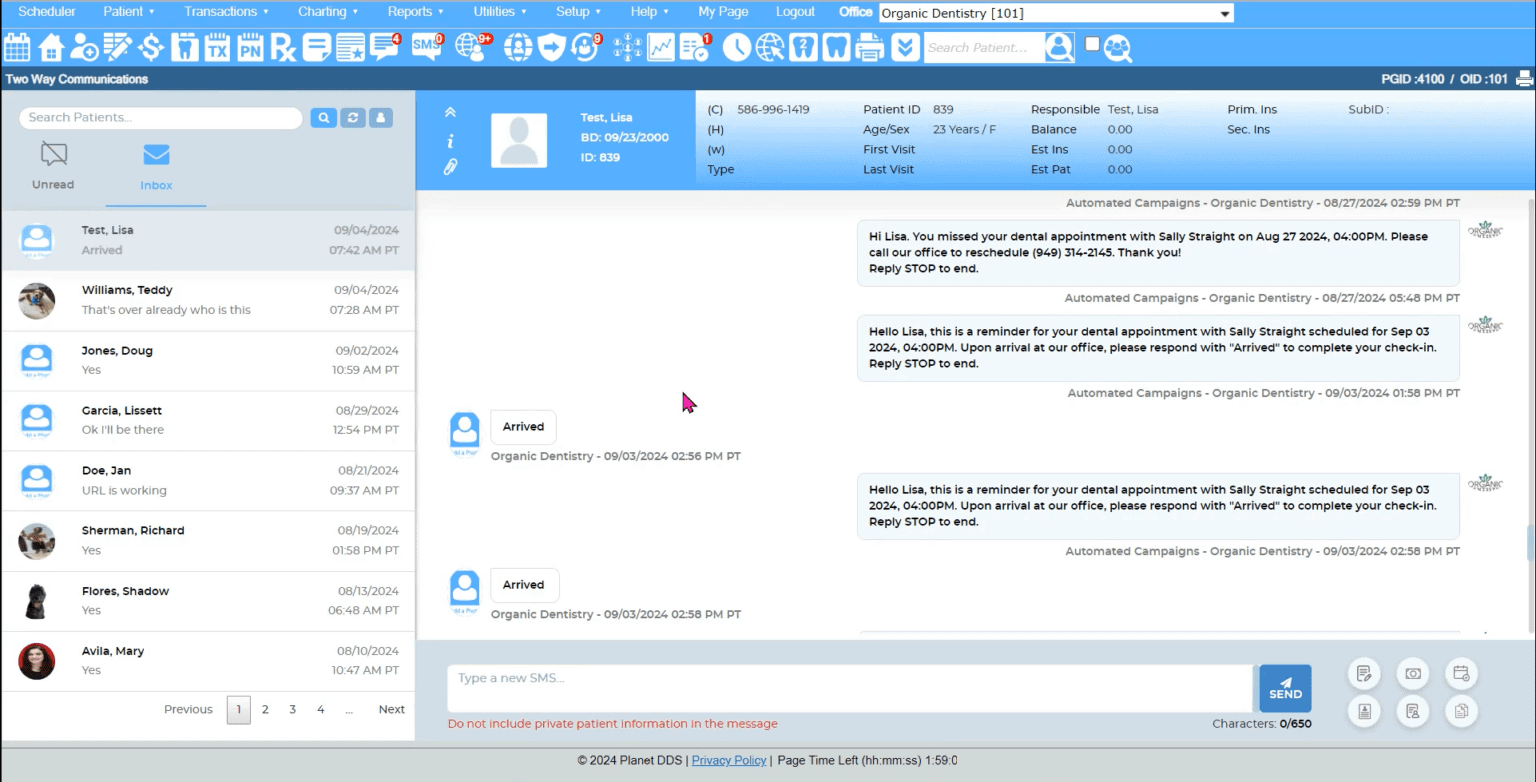Screen dimensions: 1536x782
Task: Refresh conversations using the refresh icon
Action: 352,117
